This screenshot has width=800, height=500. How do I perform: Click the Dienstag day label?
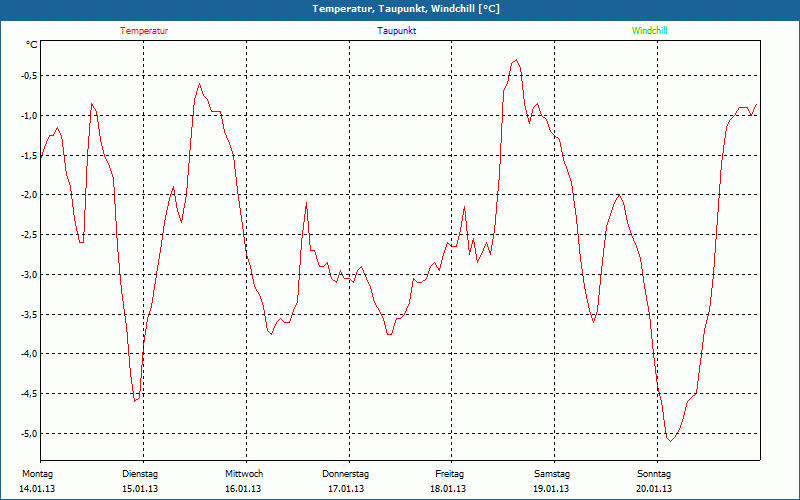pos(140,474)
